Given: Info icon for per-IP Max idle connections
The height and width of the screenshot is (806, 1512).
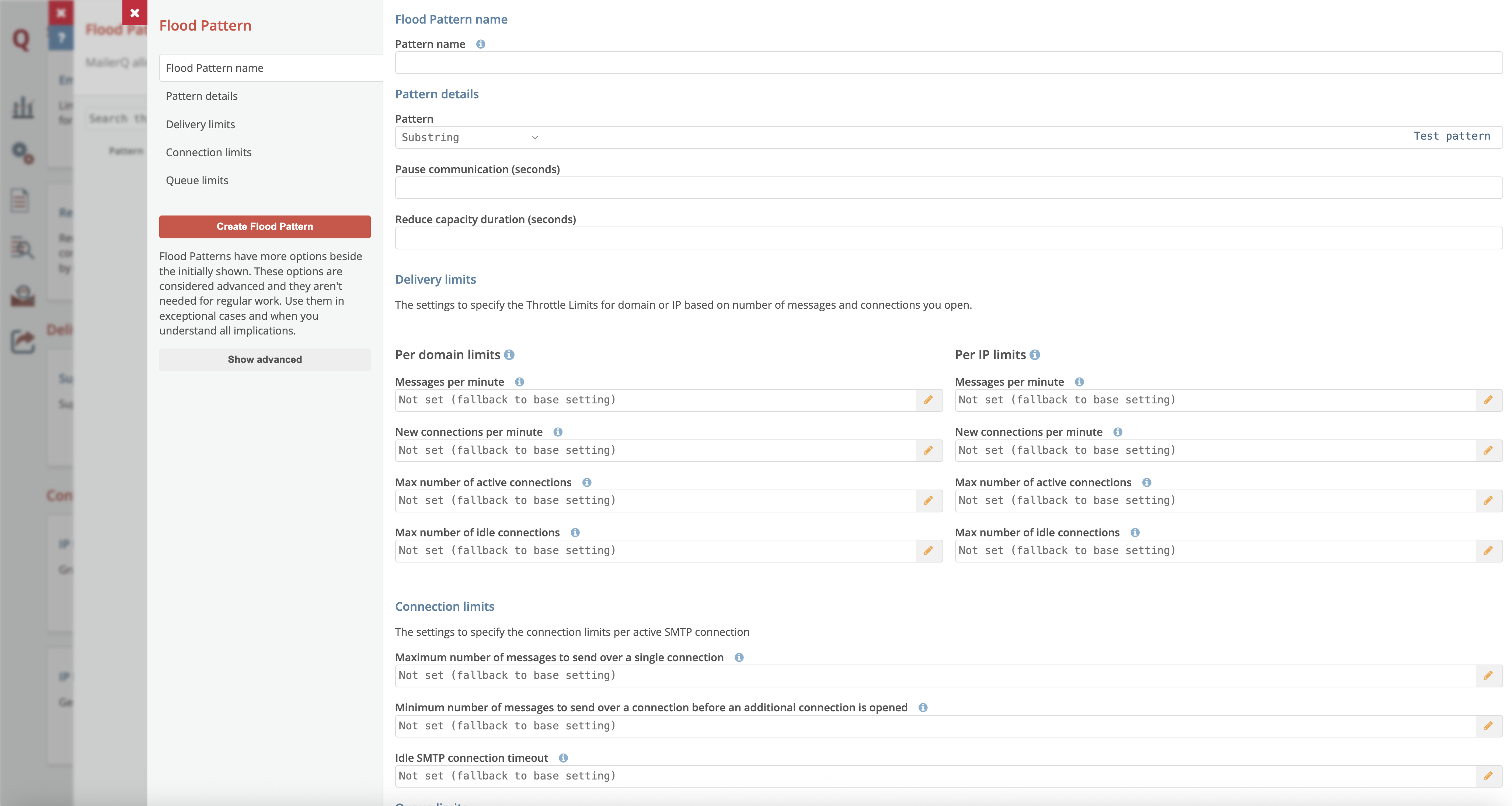Looking at the screenshot, I should tap(1135, 533).
